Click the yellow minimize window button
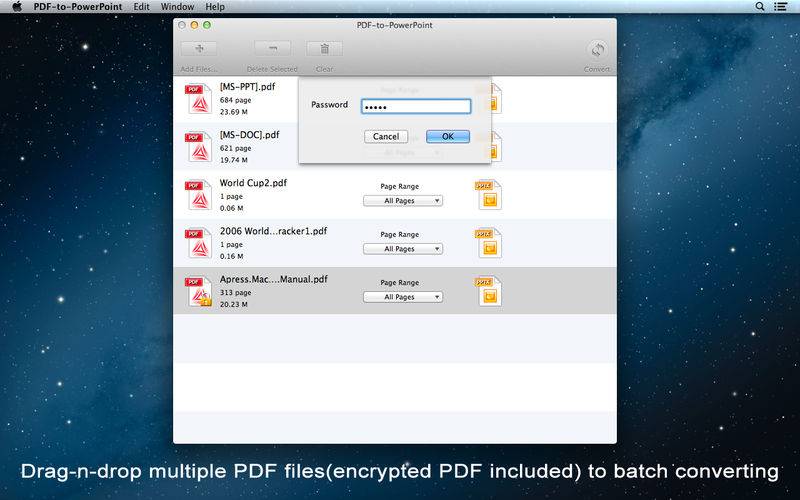 194,25
